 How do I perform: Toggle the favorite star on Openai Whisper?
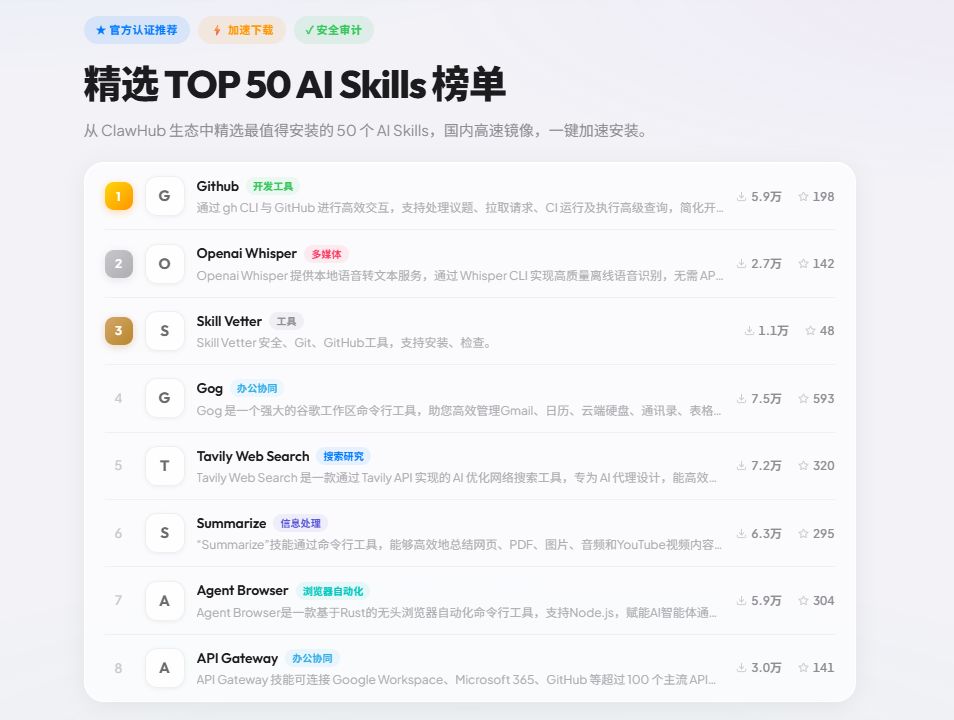pyautogui.click(x=802, y=264)
